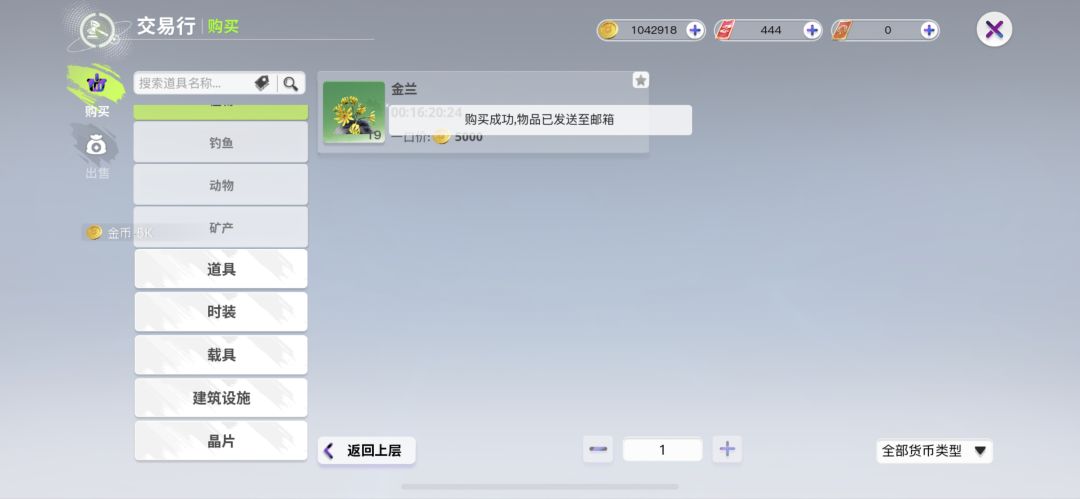Image resolution: width=1080 pixels, height=499 pixels.
Task: Select the 动物 subcategory
Action: 221,185
